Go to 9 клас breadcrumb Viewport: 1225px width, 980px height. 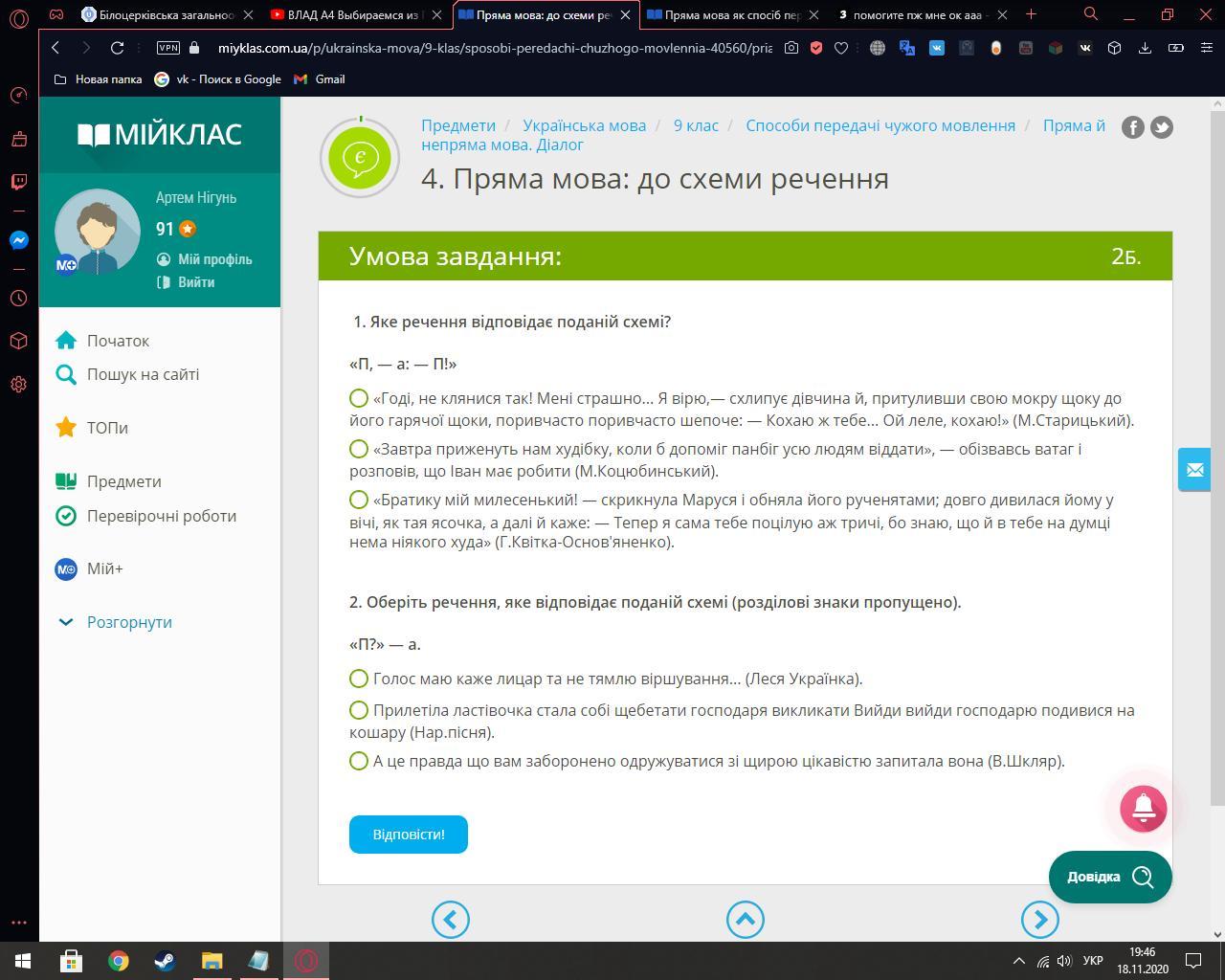[696, 125]
